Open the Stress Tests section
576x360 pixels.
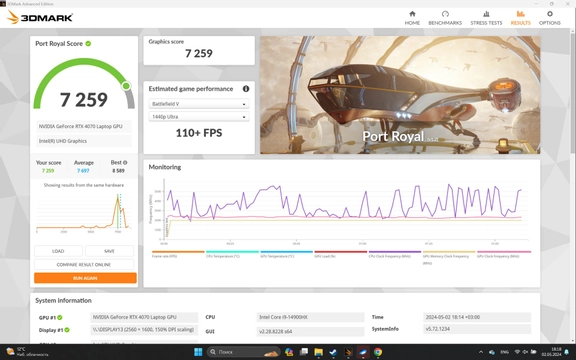[486, 18]
